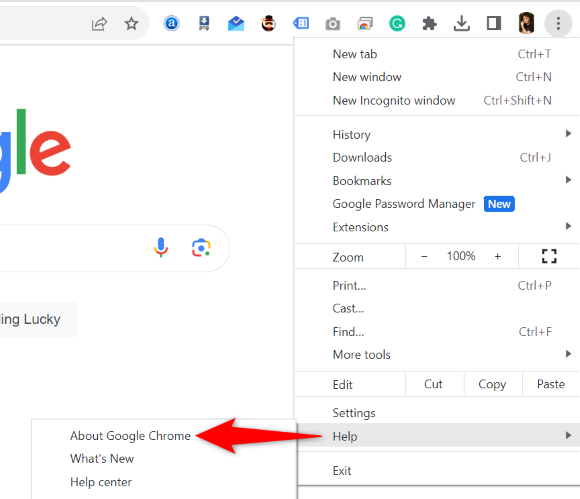The height and width of the screenshot is (499, 580).
Task: Open Help center from Help submenu
Action: (101, 482)
